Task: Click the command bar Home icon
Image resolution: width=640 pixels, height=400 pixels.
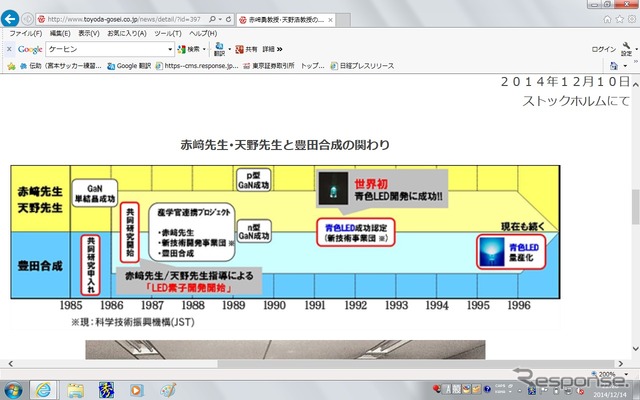Action: click(613, 66)
